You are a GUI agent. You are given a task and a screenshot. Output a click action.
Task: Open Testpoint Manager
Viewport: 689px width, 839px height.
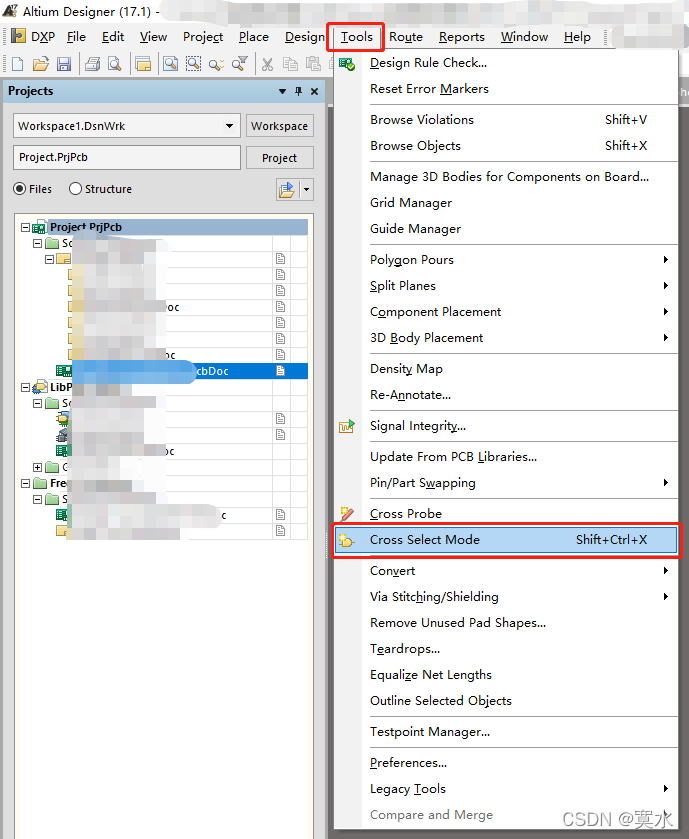coord(506,731)
